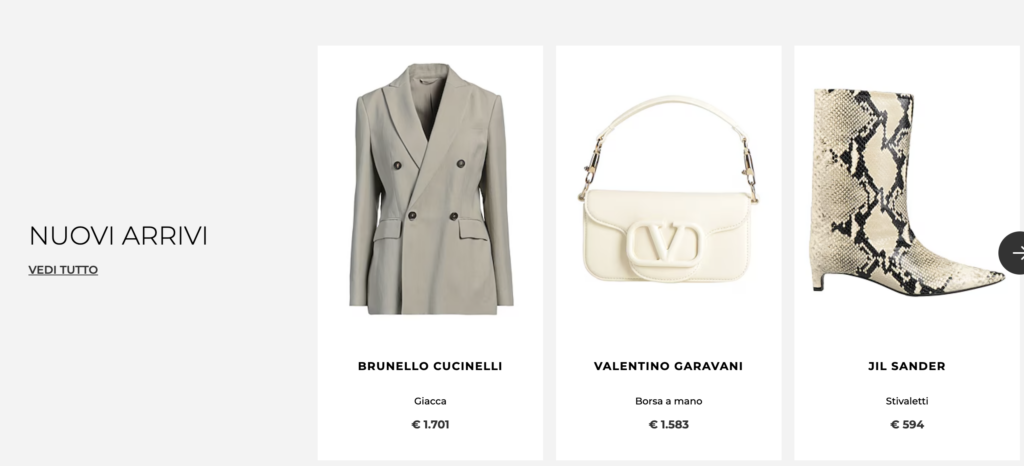Open the snakeskin boot product image

(906, 191)
